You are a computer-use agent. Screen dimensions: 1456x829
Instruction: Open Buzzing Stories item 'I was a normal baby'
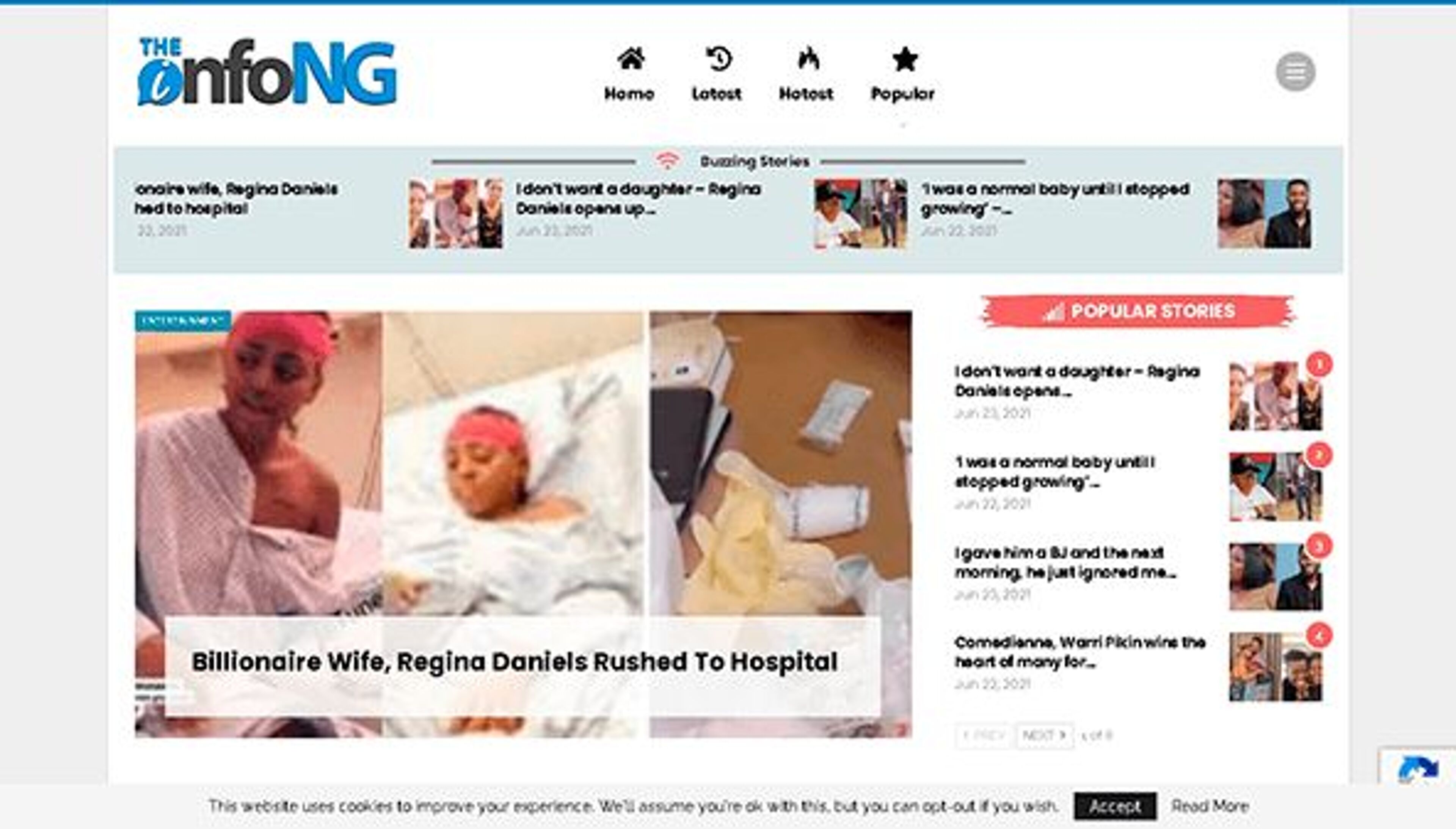[x=1055, y=199]
